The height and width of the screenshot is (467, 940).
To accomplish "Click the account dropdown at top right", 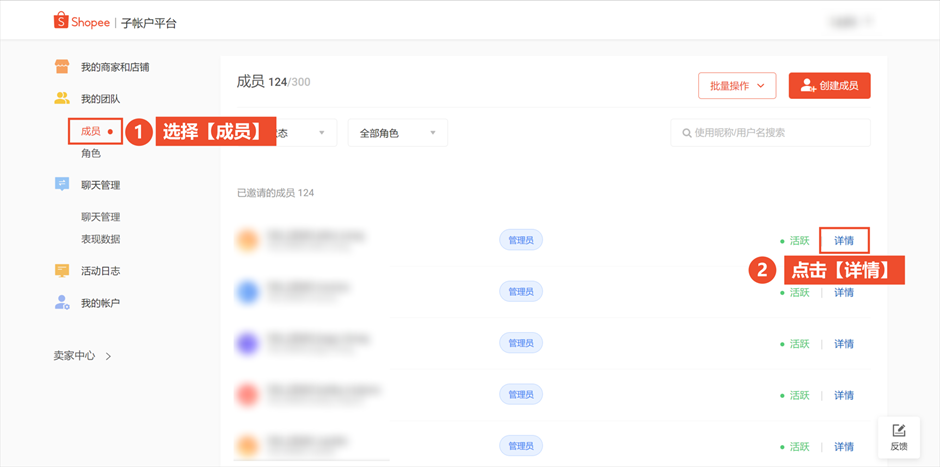I will (850, 22).
